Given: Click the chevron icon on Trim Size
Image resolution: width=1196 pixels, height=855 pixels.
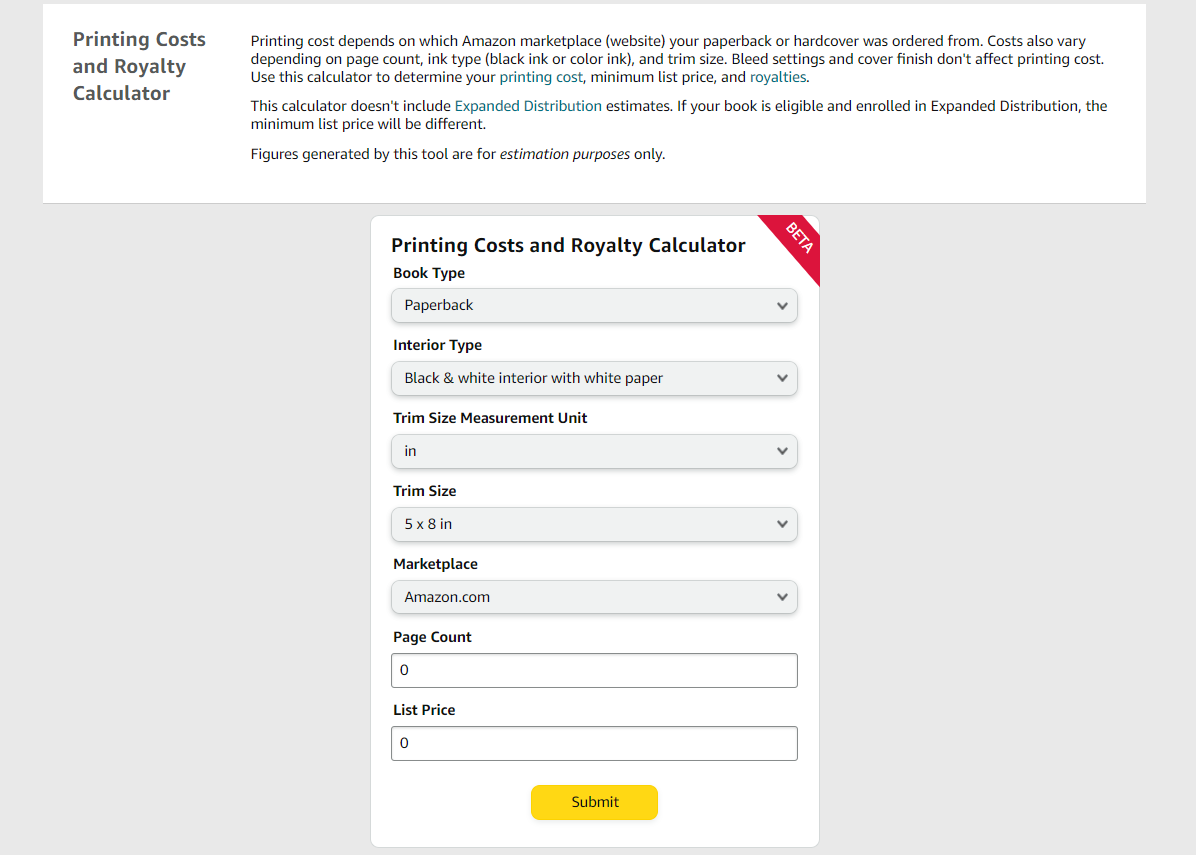Looking at the screenshot, I should [783, 524].
